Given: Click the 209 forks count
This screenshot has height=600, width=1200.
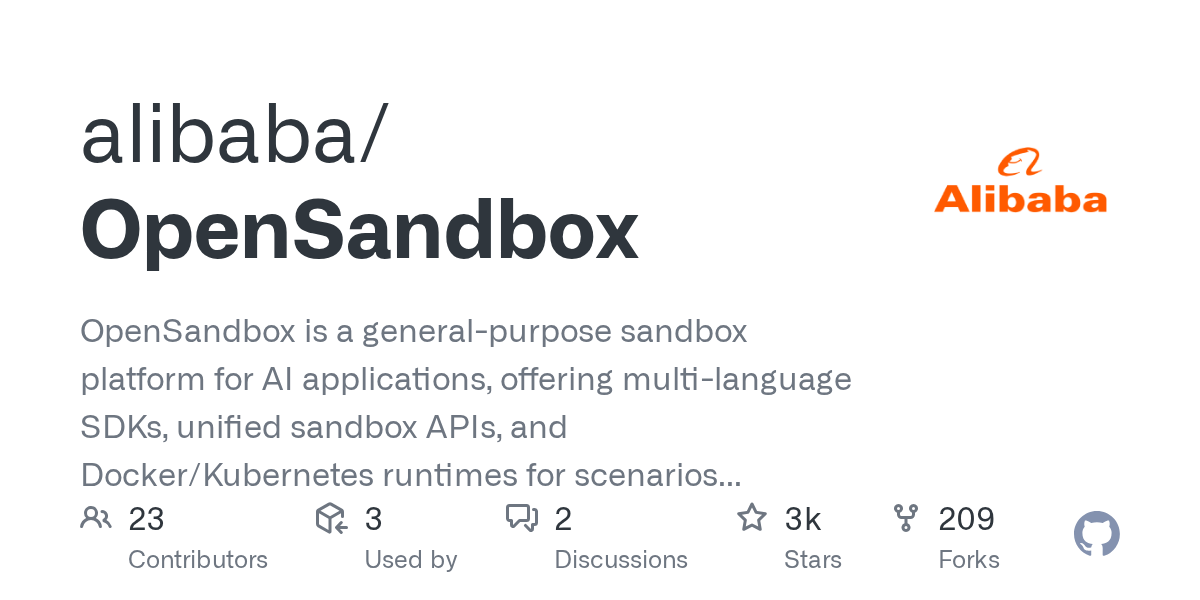Looking at the screenshot, I should coord(966,519).
